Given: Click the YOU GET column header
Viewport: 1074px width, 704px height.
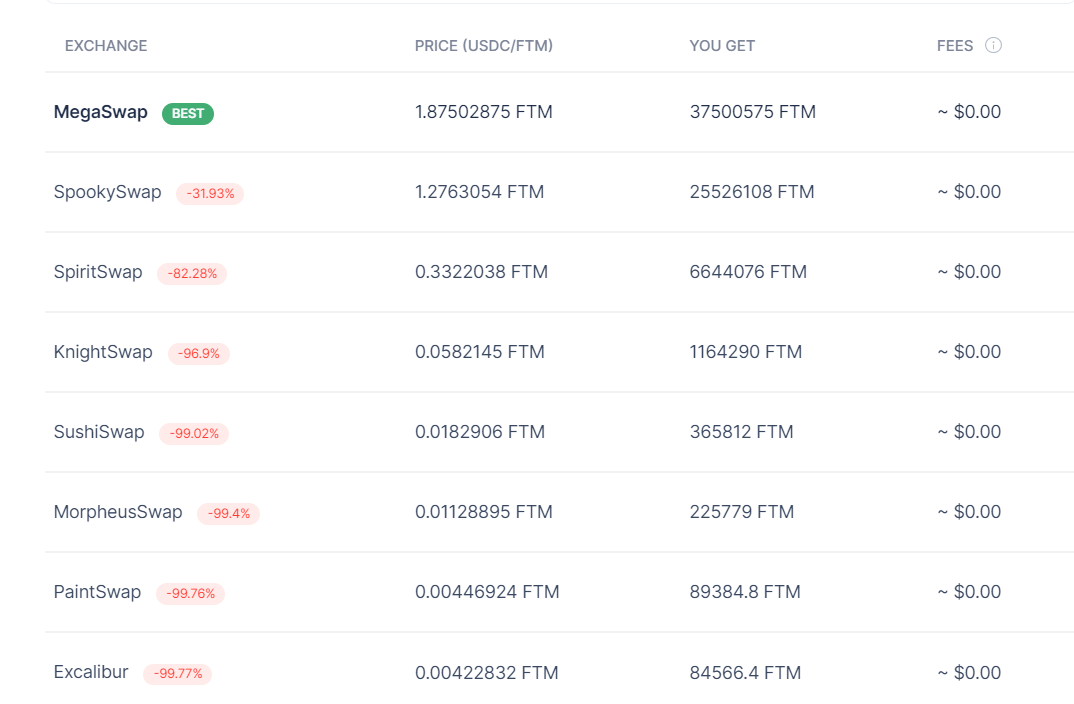Looking at the screenshot, I should point(722,46).
